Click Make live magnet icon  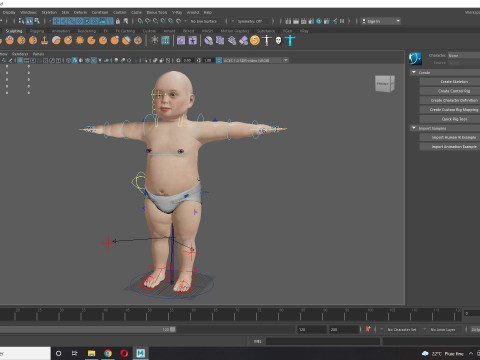click(x=179, y=21)
